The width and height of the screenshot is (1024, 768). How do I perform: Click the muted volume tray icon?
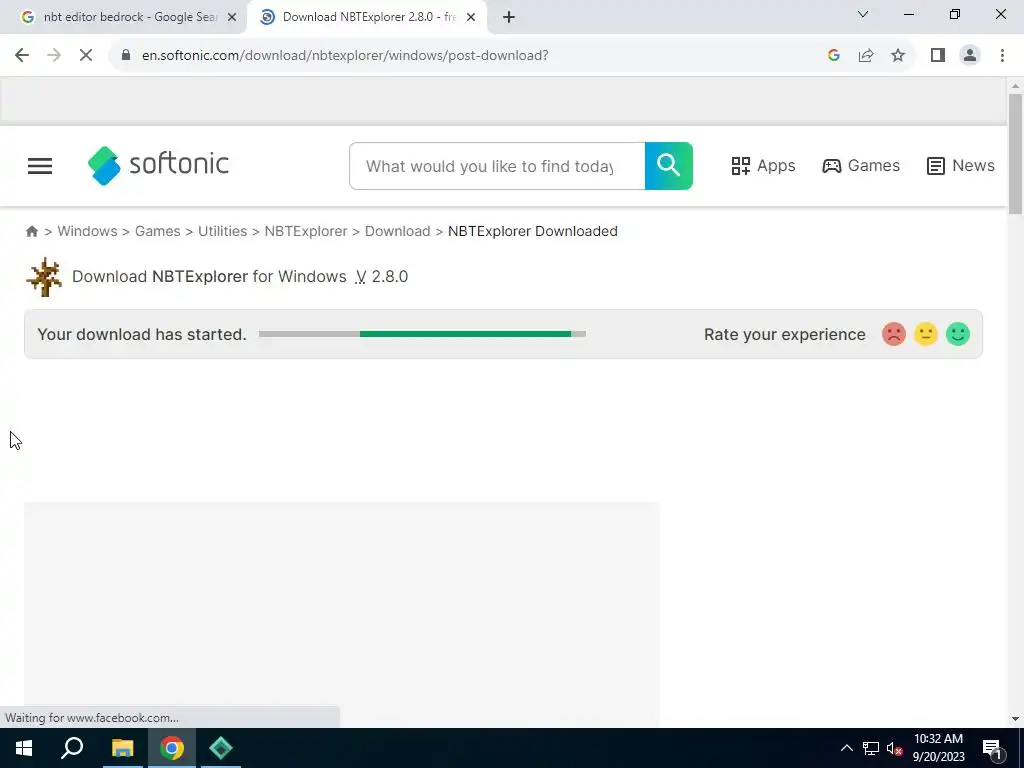point(894,748)
